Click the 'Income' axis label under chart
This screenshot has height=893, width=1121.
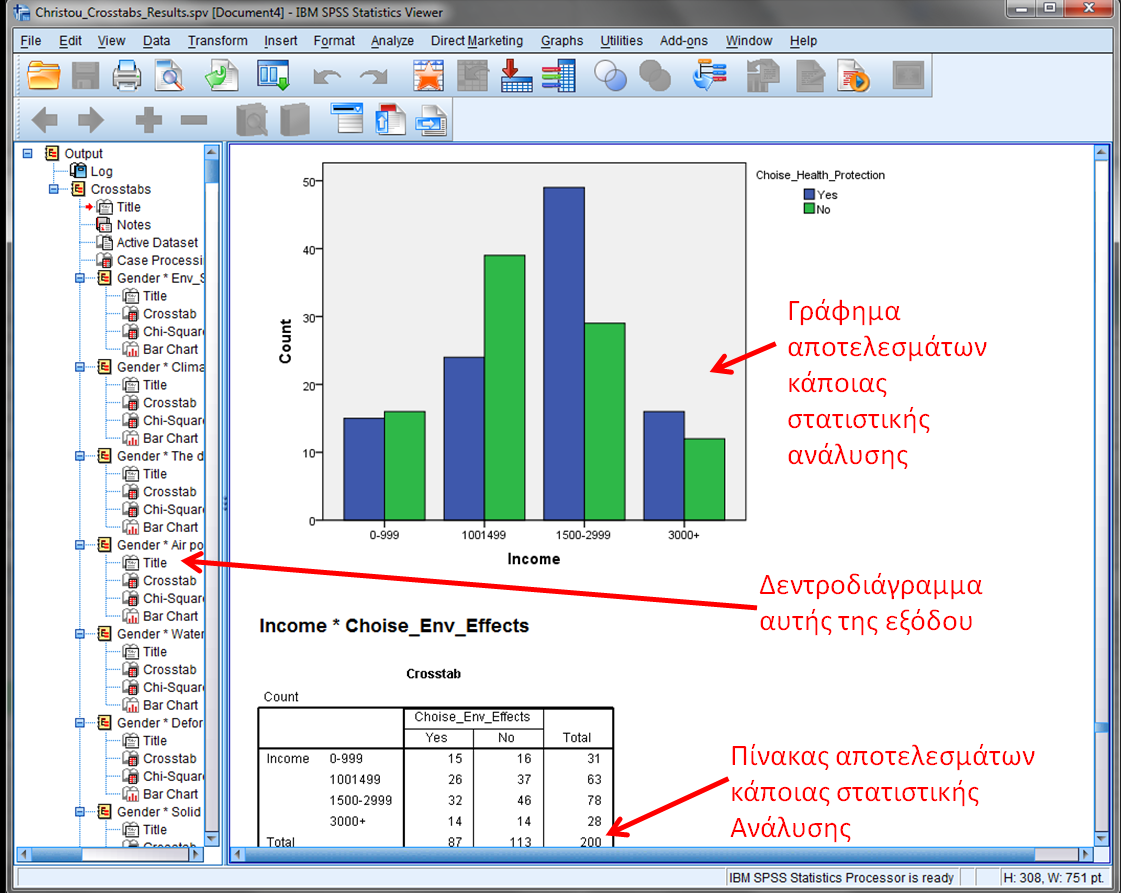pyautogui.click(x=533, y=559)
